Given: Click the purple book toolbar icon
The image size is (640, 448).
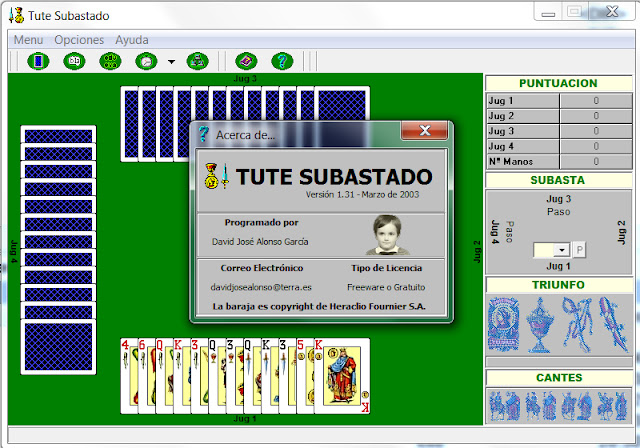Looking at the screenshot, I should pyautogui.click(x=246, y=62).
